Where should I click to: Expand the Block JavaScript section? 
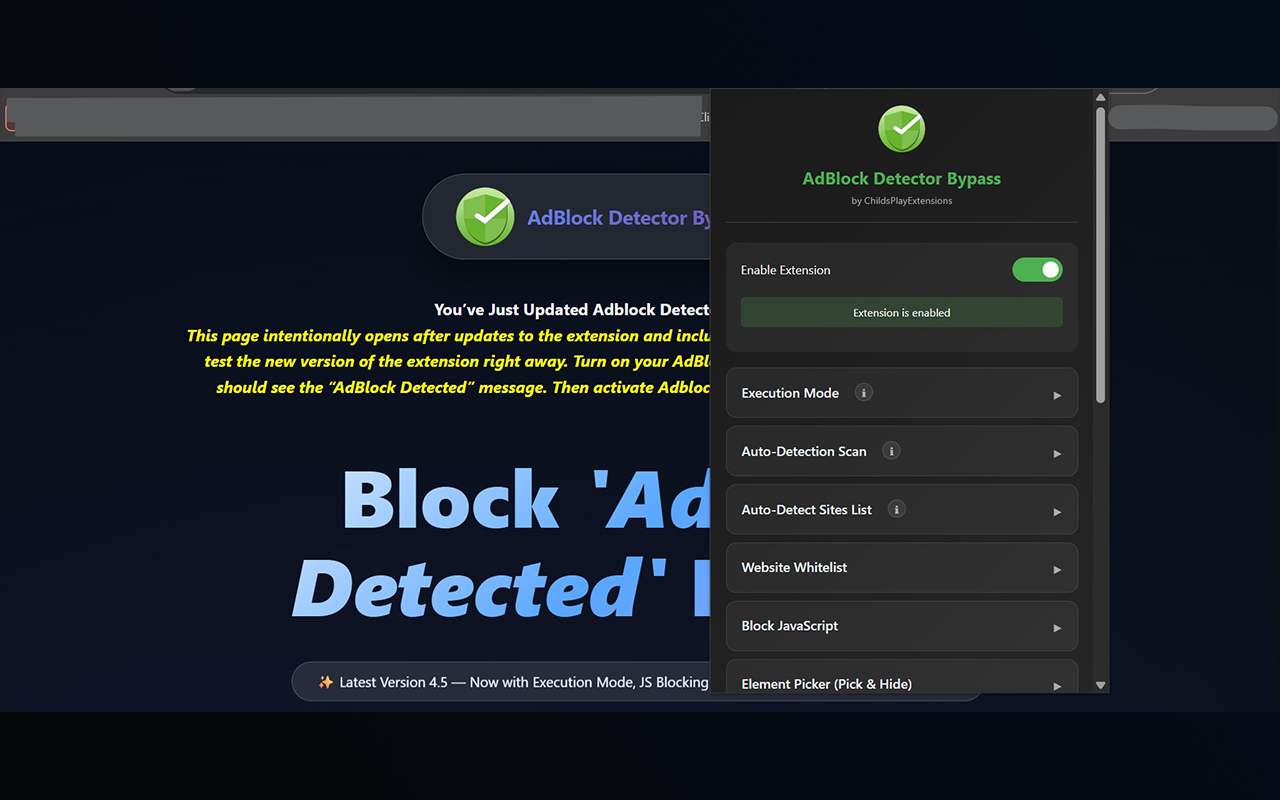point(901,626)
